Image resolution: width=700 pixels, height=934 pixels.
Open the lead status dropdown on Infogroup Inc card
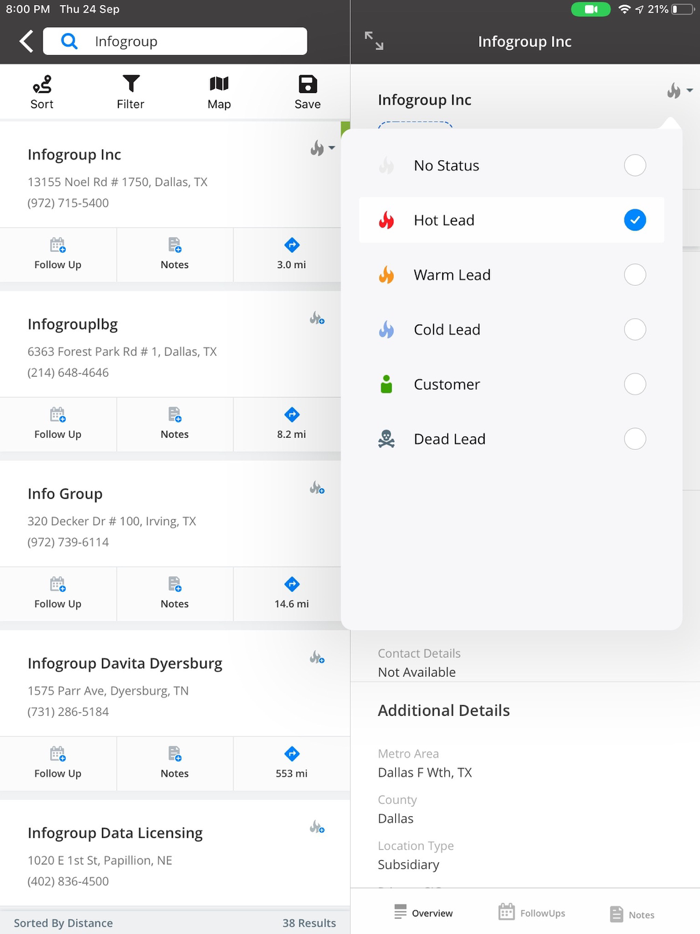(x=320, y=147)
